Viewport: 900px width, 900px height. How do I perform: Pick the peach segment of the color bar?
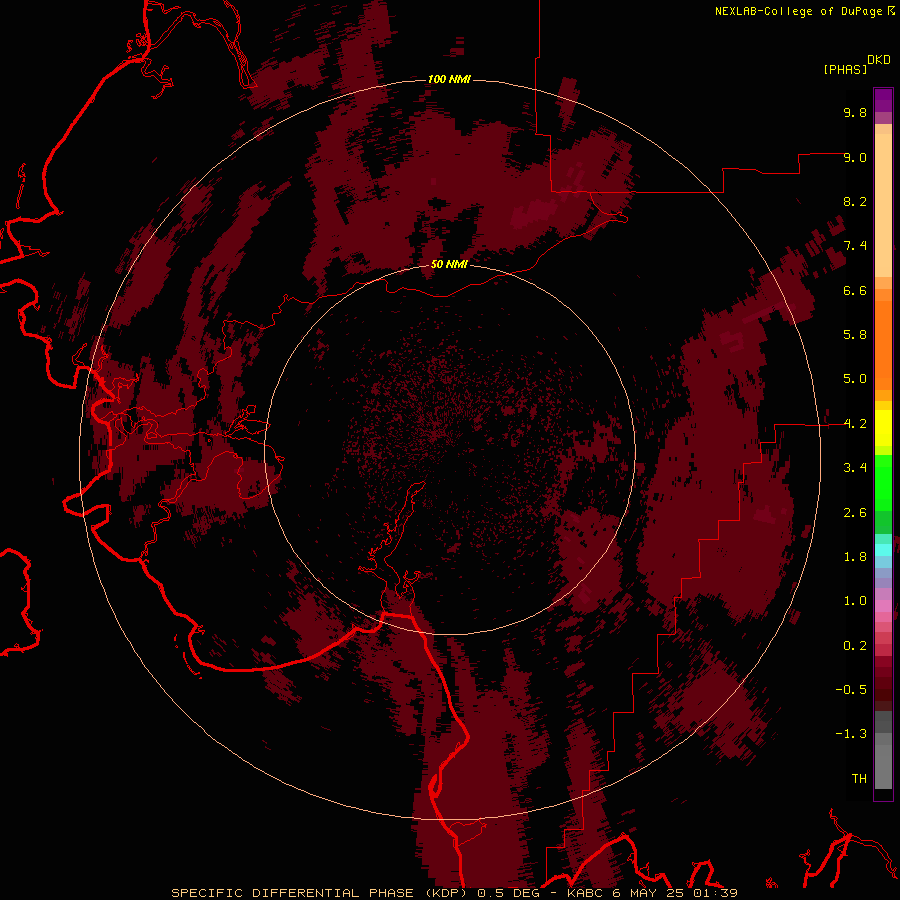pyautogui.click(x=883, y=207)
